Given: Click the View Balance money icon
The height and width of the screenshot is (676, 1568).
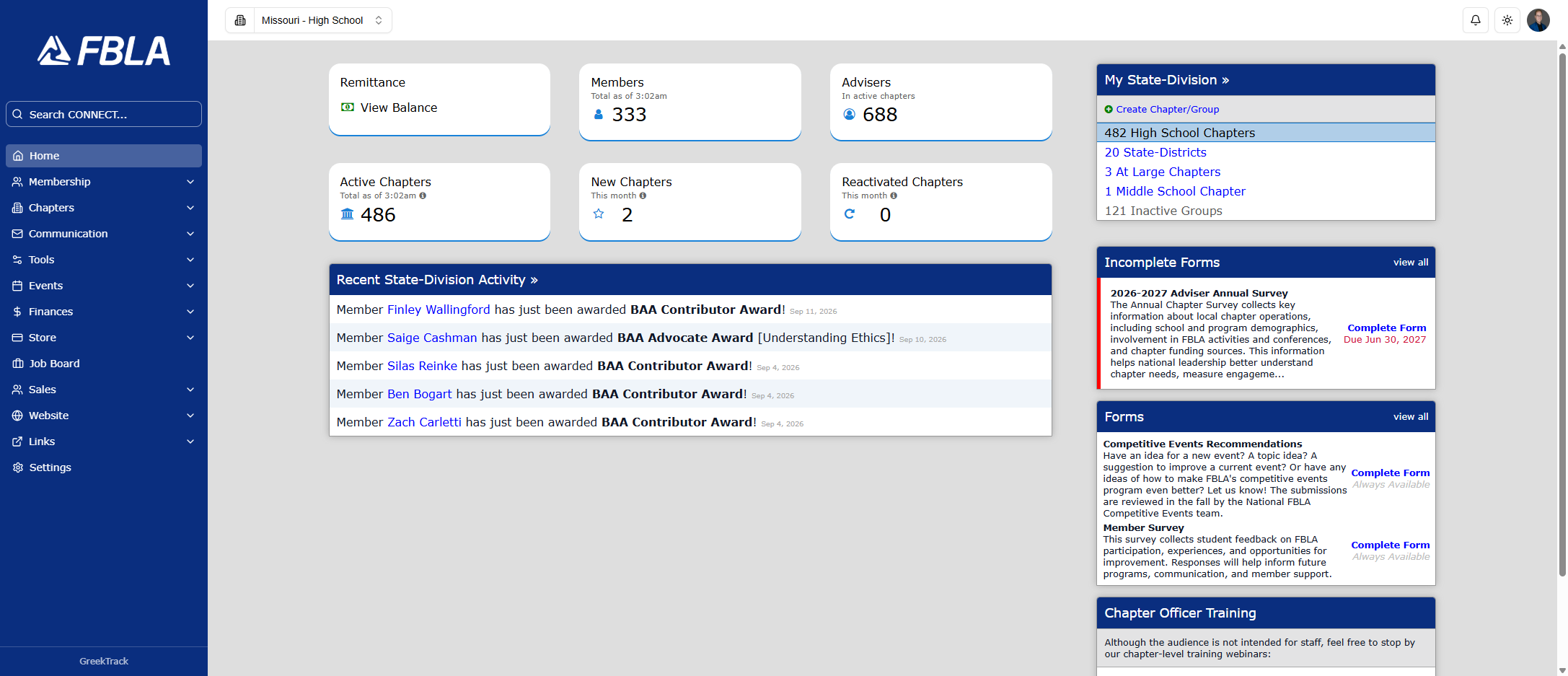Looking at the screenshot, I should tap(348, 107).
